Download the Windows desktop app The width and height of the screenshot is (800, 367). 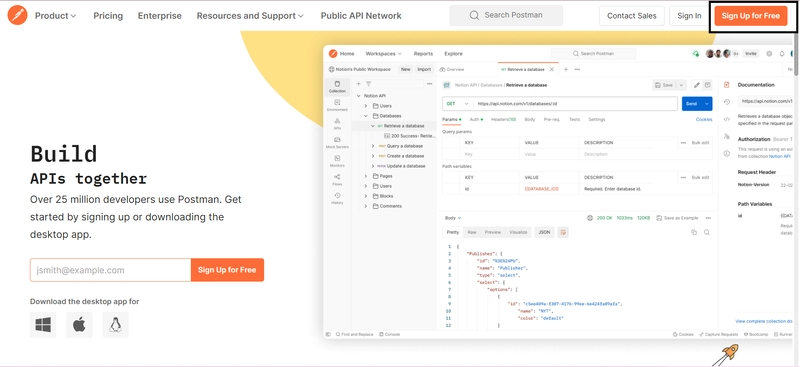click(x=43, y=325)
